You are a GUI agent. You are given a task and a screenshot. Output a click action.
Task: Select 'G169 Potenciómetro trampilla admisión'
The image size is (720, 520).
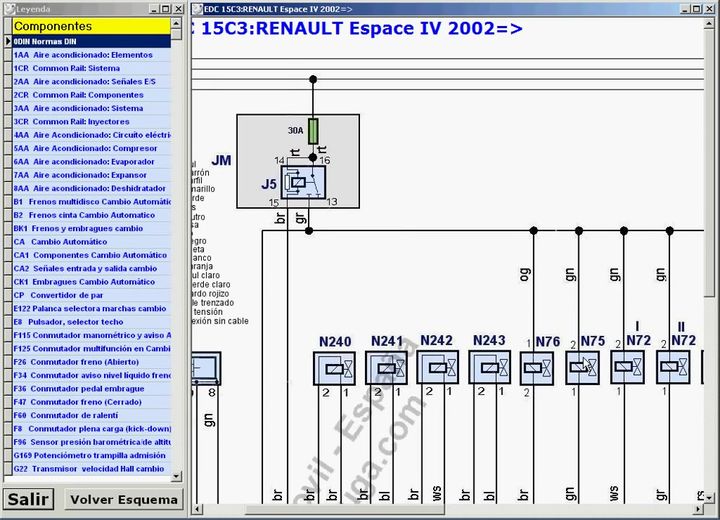91,455
